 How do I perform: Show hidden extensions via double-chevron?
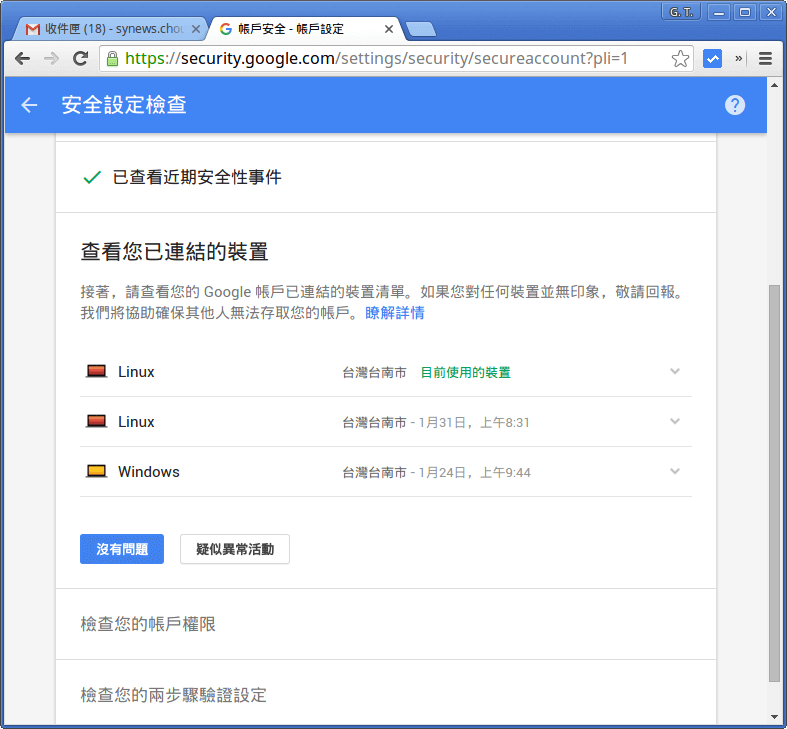click(x=738, y=59)
